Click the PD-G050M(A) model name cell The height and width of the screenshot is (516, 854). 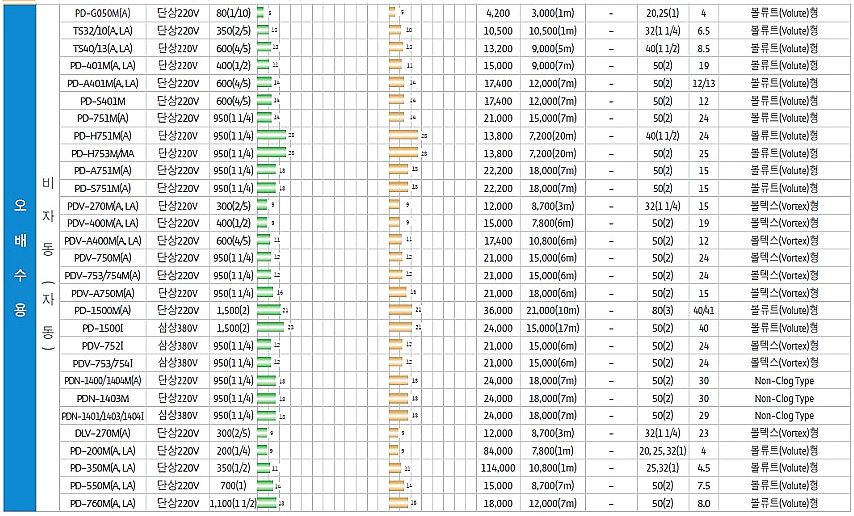[x=102, y=13]
